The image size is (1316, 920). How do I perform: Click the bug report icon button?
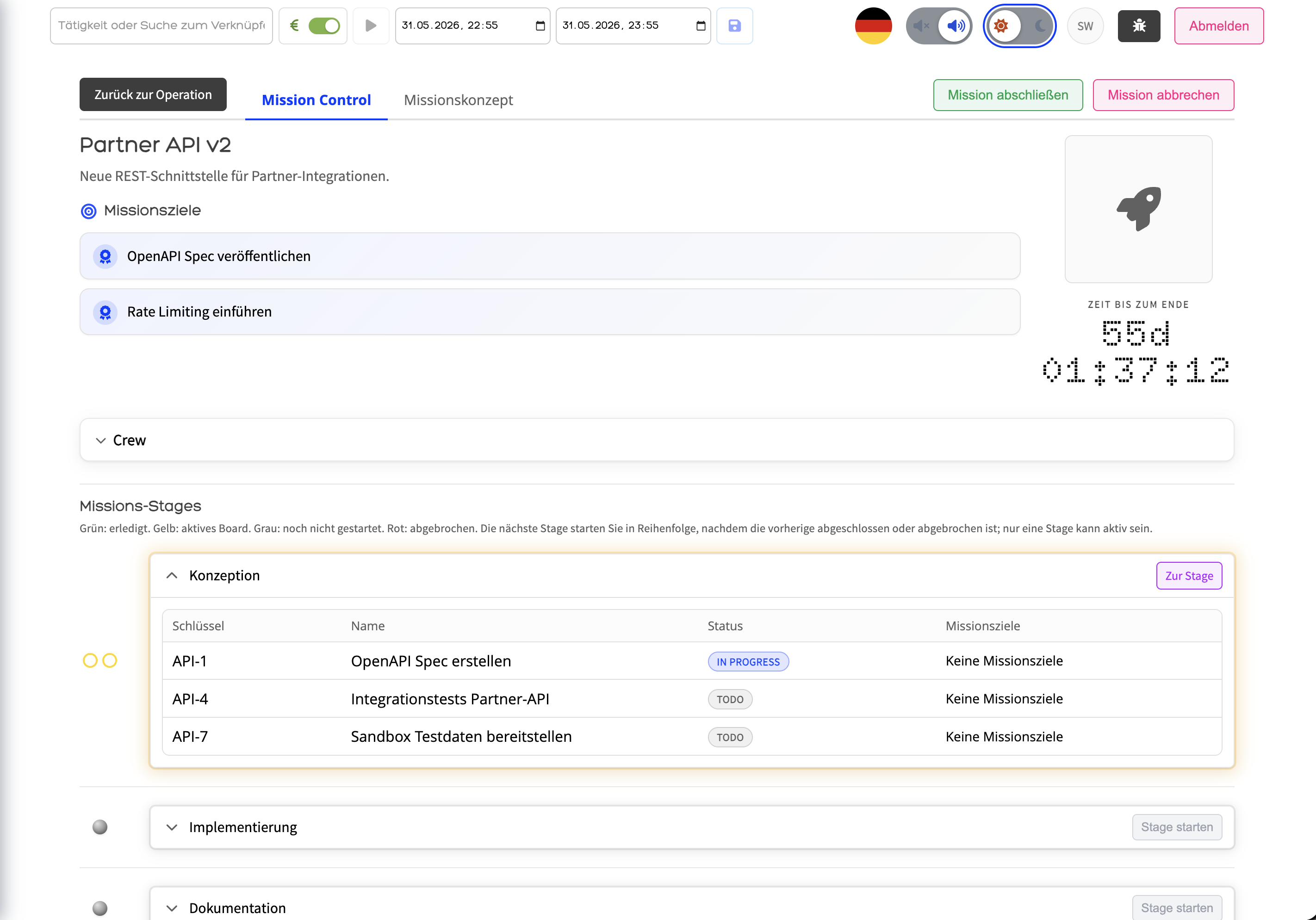tap(1138, 26)
